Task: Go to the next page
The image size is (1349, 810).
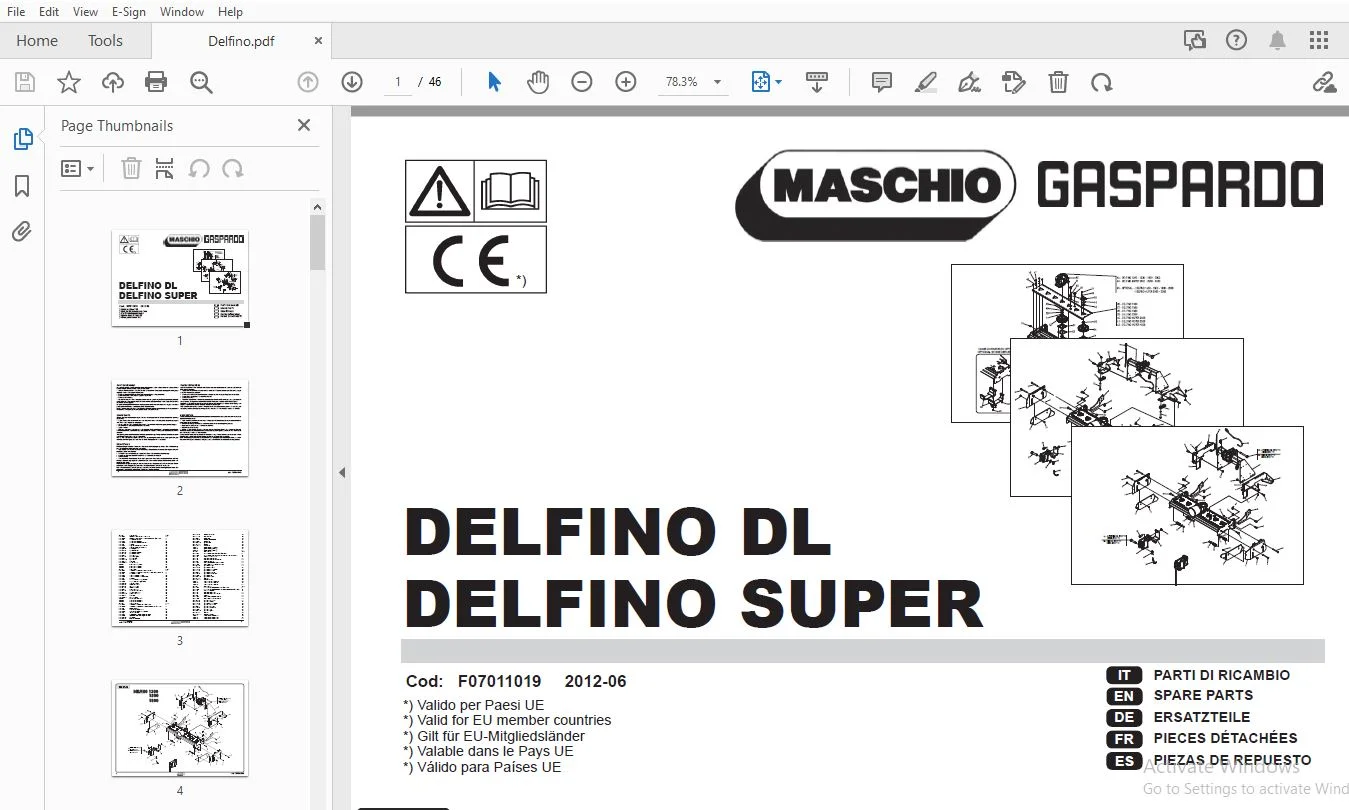Action: 352,82
